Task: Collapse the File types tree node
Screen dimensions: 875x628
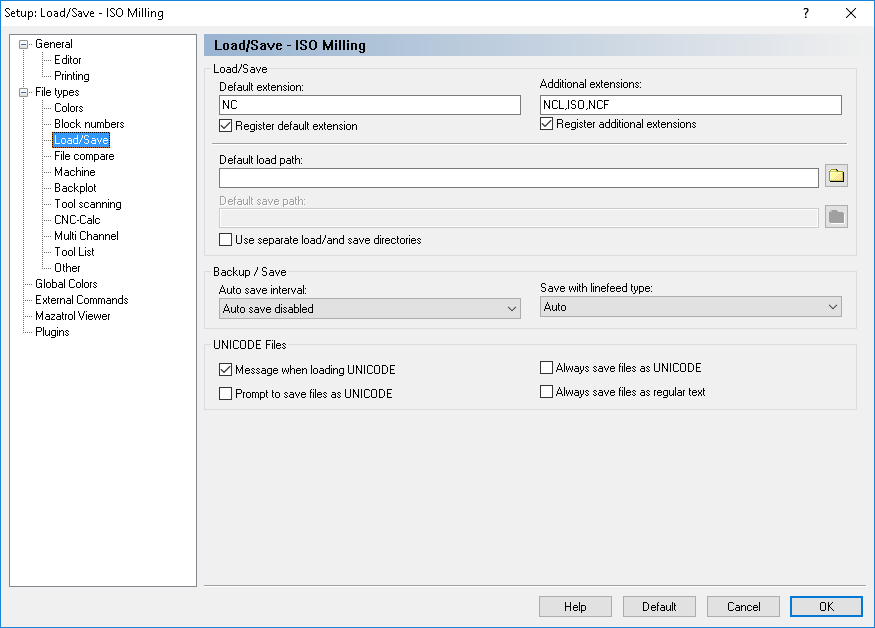Action: point(23,92)
